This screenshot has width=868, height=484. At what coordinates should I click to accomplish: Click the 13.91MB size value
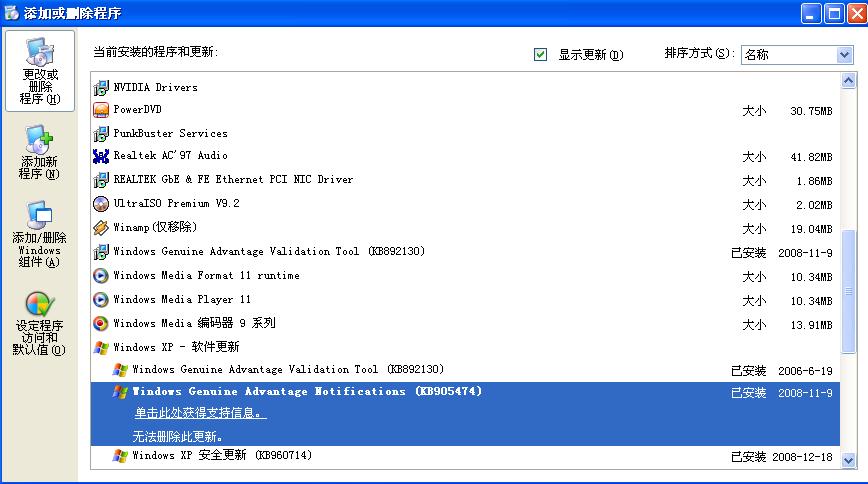[x=811, y=325]
